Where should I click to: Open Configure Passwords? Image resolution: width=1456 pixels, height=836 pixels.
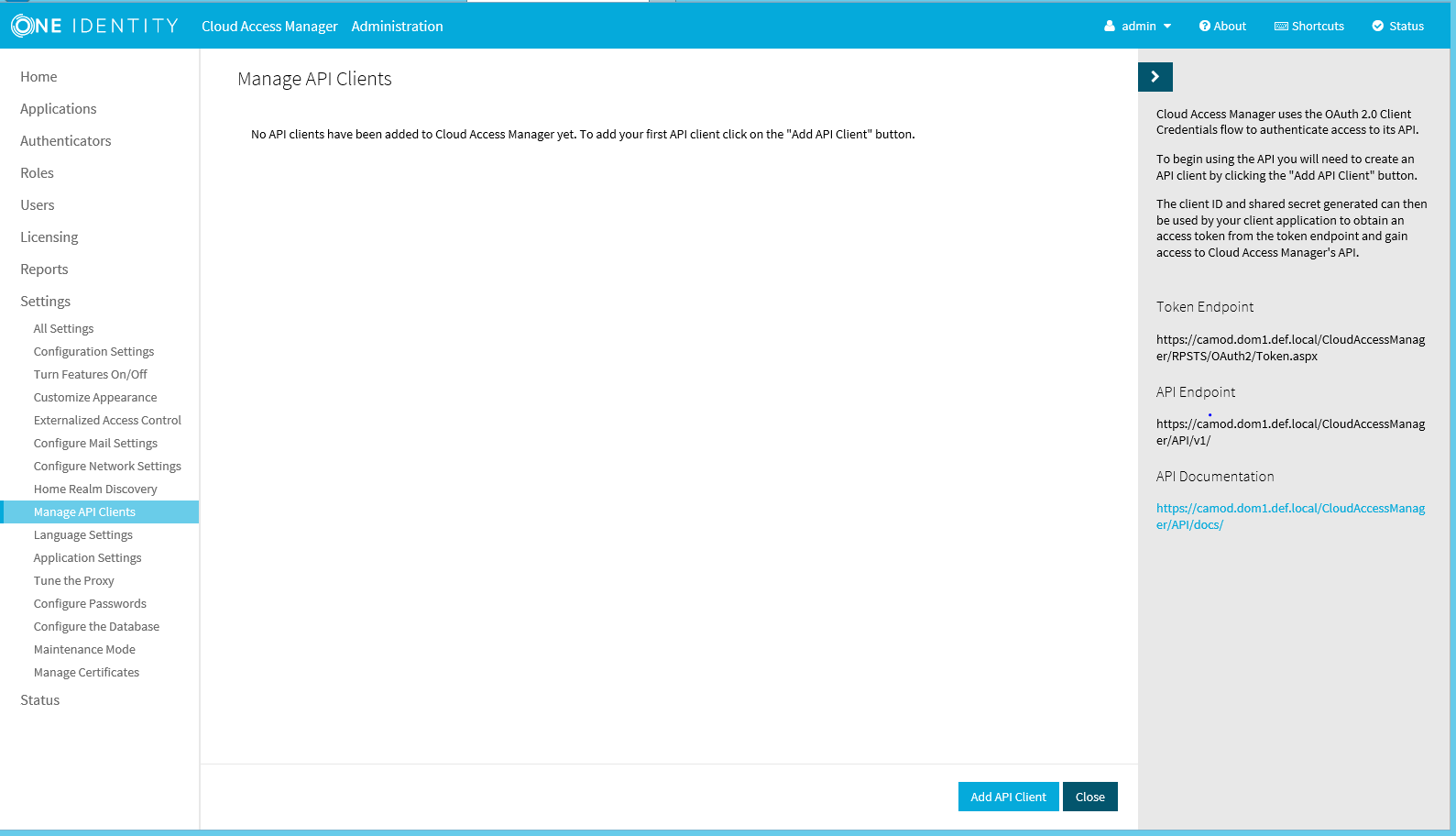pos(90,604)
